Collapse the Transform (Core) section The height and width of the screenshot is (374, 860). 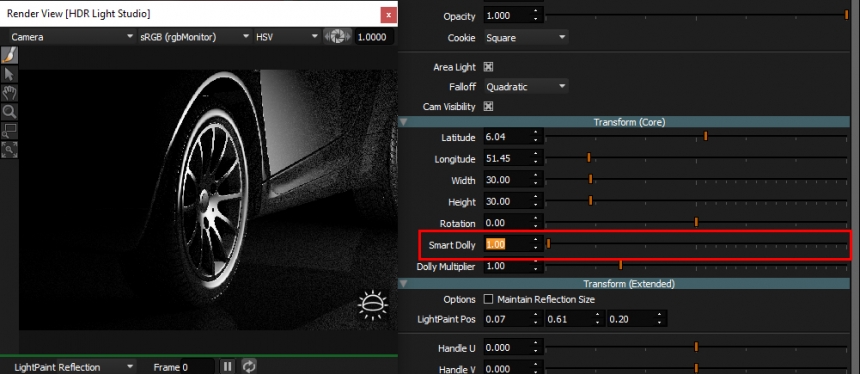coord(404,122)
